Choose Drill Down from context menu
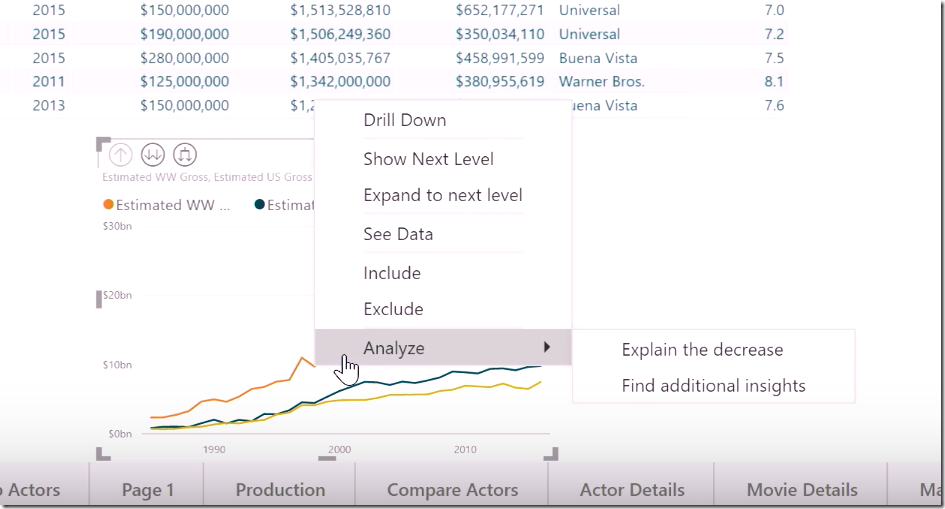 tap(404, 120)
